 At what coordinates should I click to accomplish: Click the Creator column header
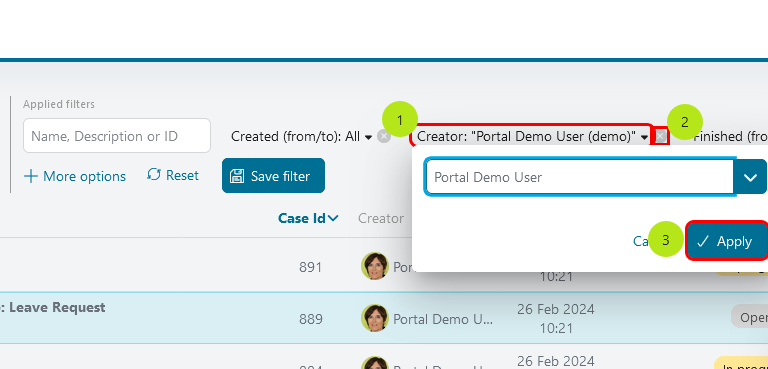(381, 218)
